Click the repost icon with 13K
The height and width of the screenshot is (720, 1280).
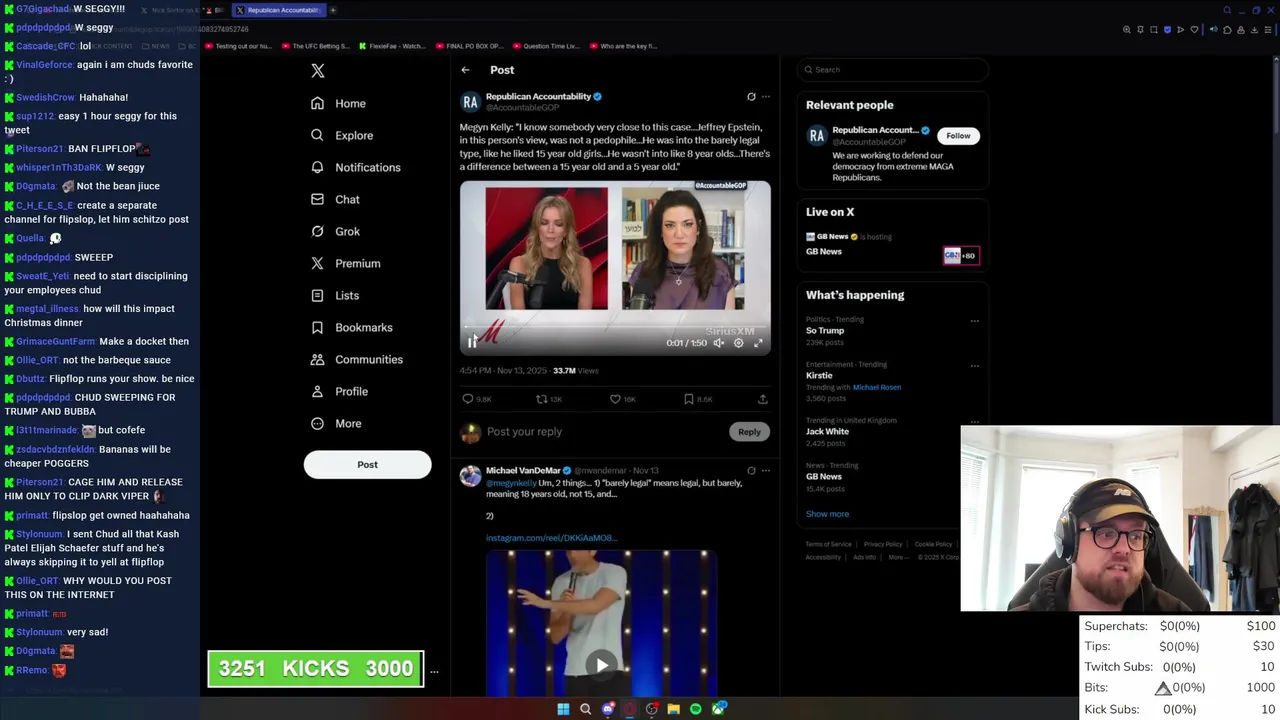pyautogui.click(x=549, y=399)
